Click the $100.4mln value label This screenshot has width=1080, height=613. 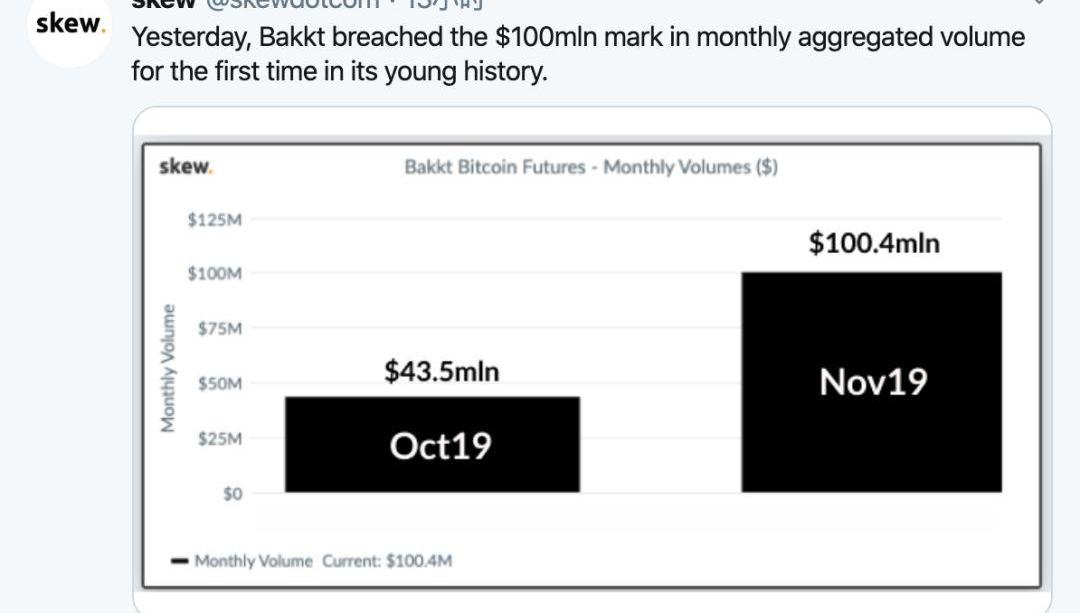coord(874,243)
